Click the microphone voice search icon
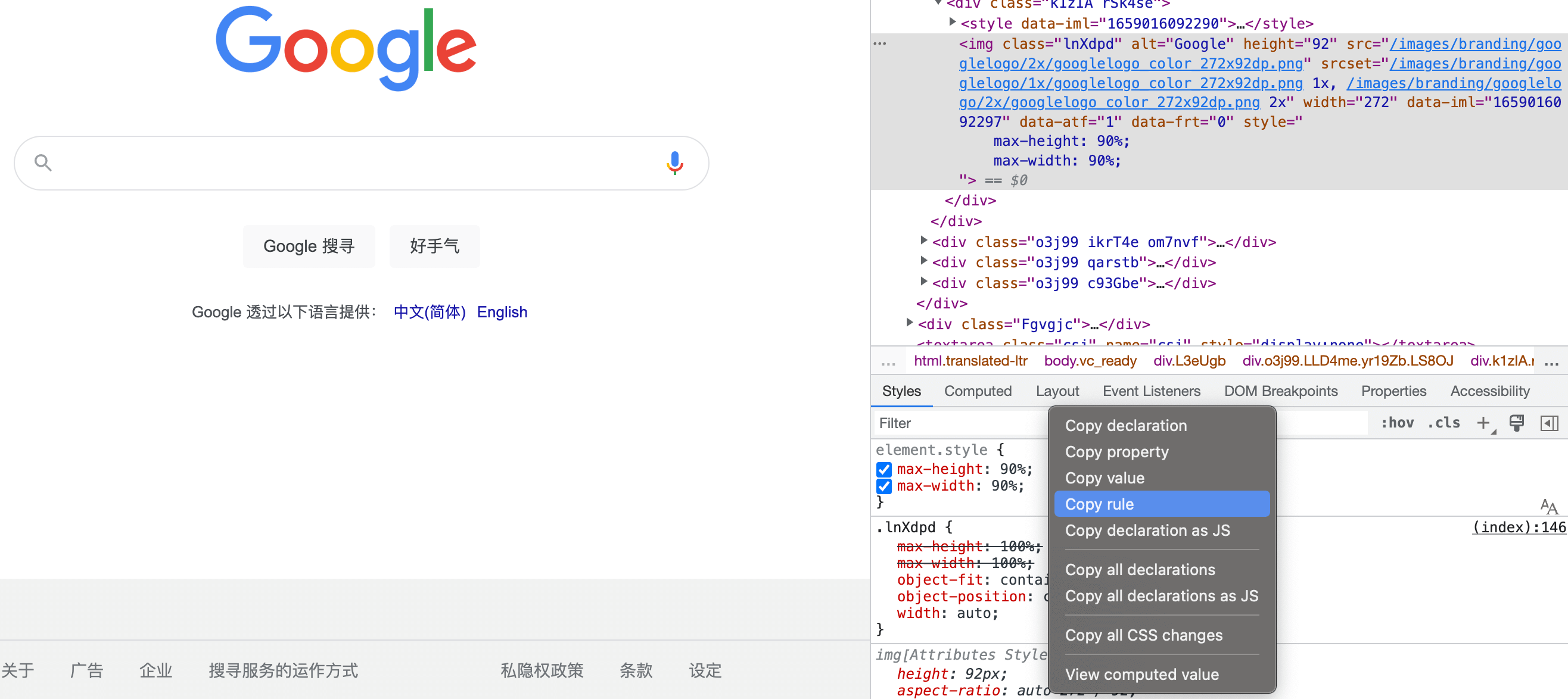Screen dimensions: 1568x699 point(674,163)
